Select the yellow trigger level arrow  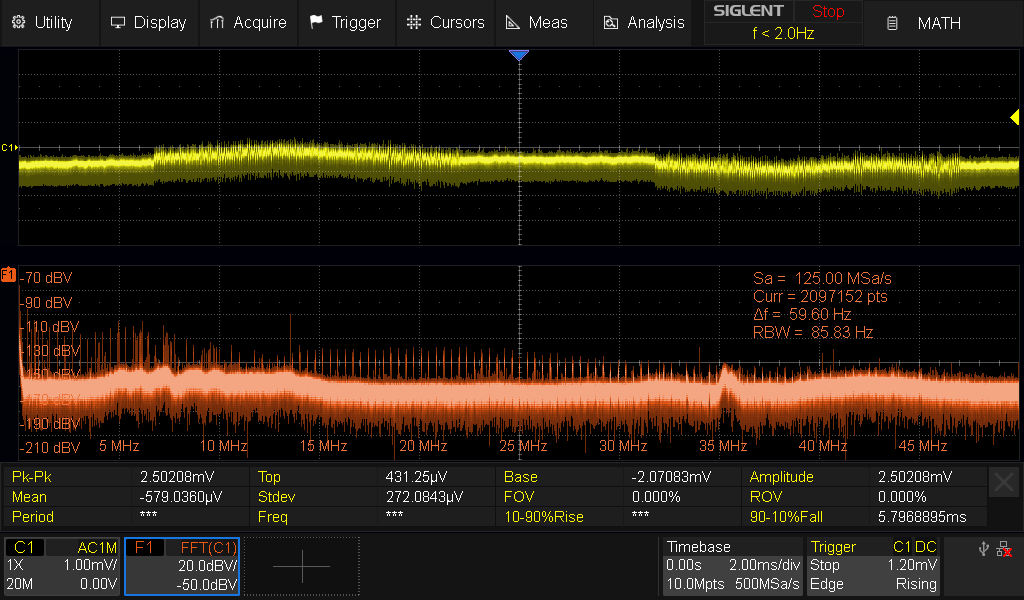(x=1014, y=118)
